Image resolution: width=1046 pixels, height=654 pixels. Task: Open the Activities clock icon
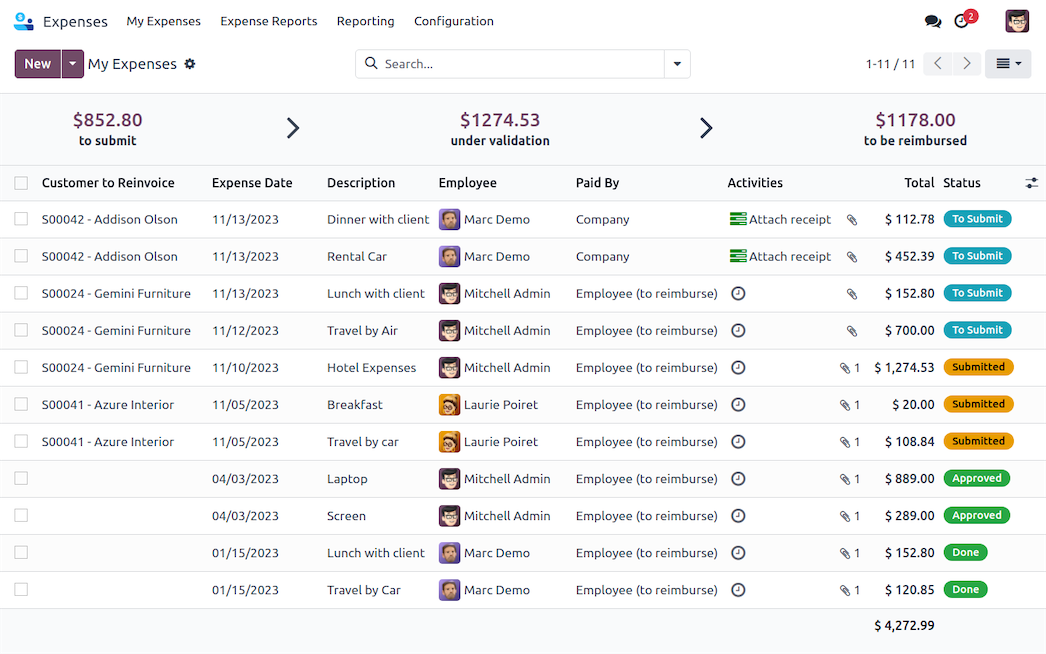tap(961, 20)
